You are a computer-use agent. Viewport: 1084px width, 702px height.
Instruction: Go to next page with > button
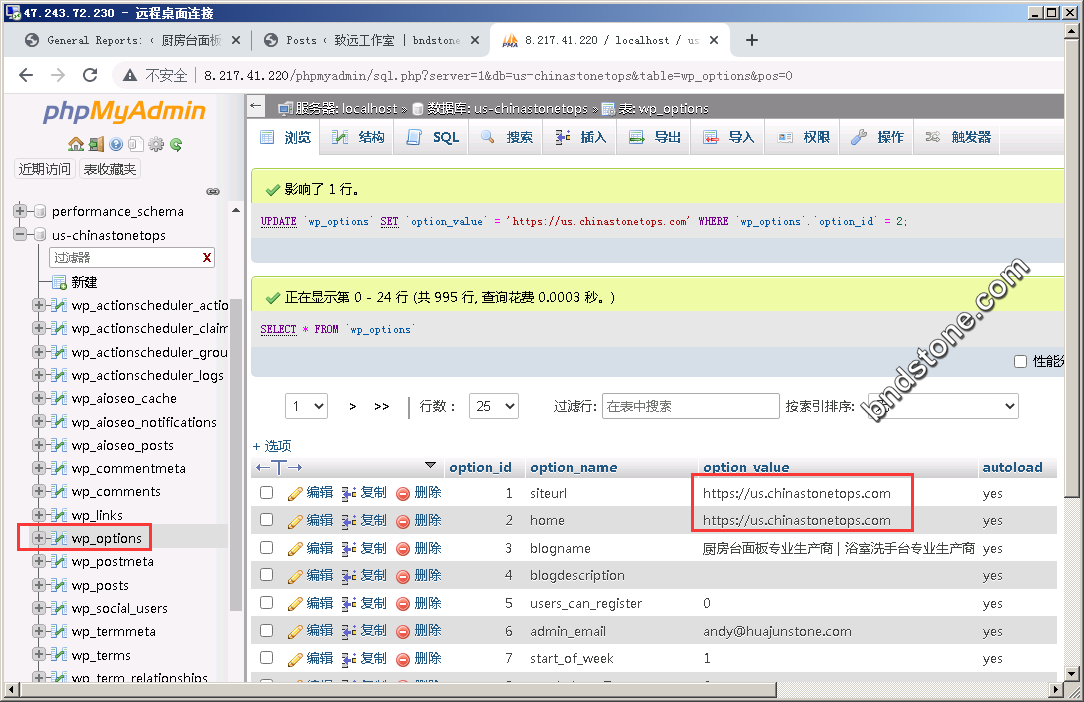pos(353,406)
